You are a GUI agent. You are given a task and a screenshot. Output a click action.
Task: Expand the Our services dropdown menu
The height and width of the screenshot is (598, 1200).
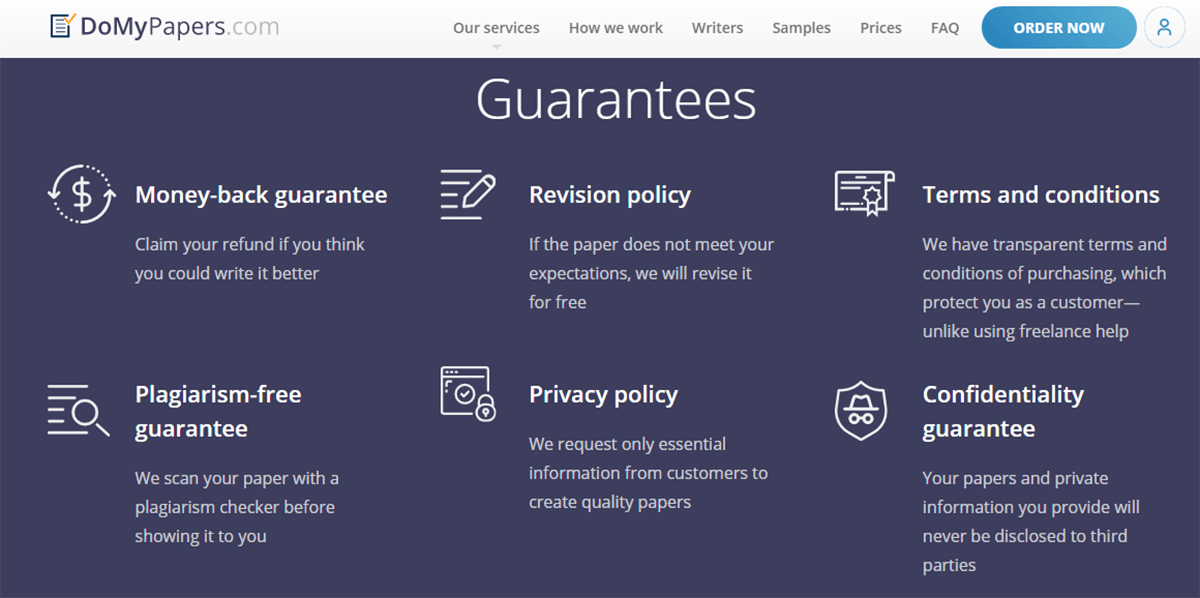(496, 28)
